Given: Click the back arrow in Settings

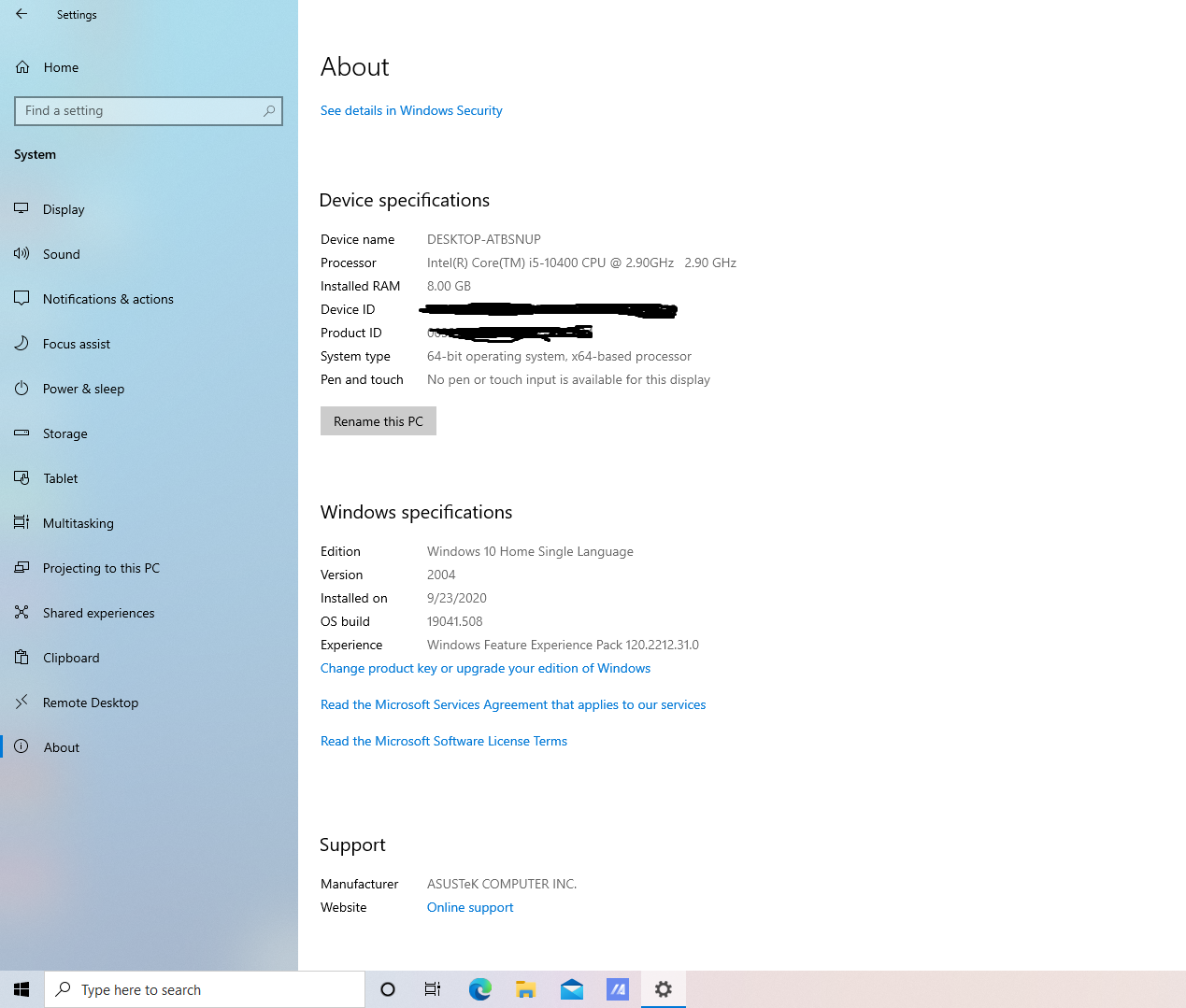Looking at the screenshot, I should [21, 14].
